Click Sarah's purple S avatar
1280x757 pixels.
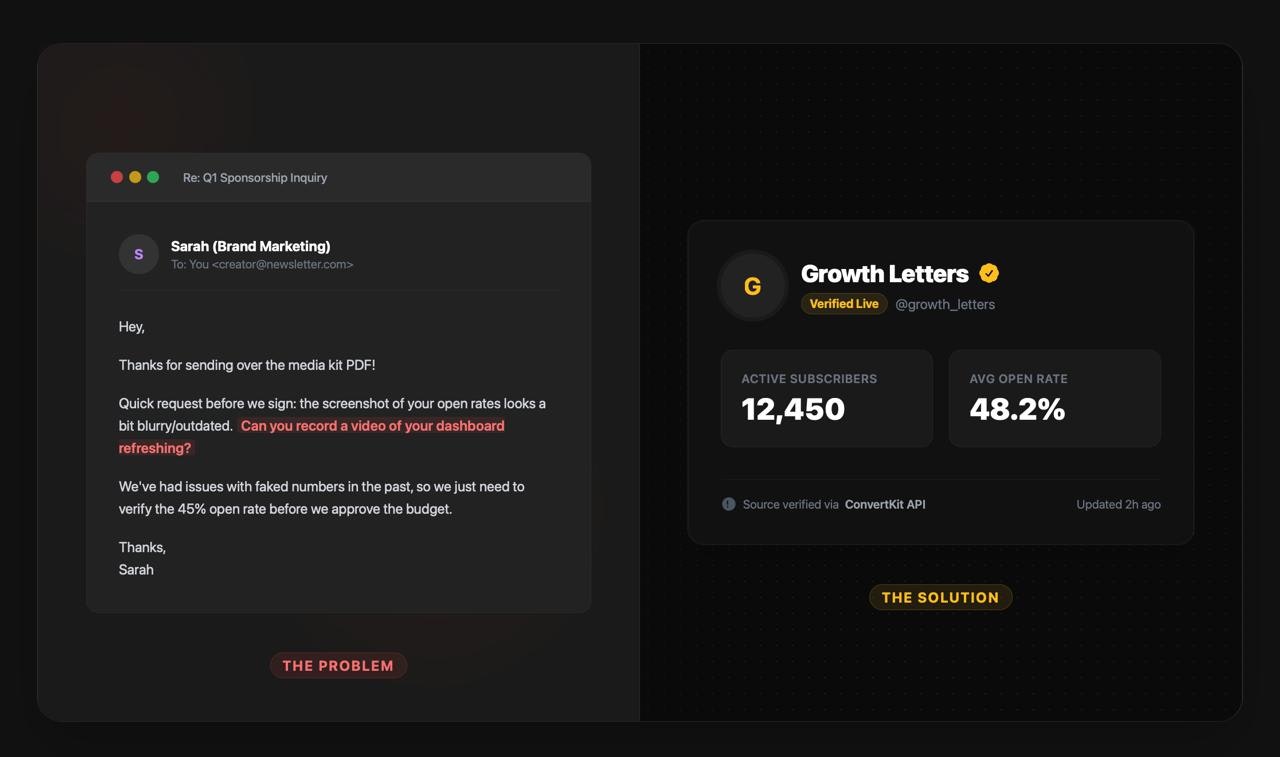pyautogui.click(x=139, y=254)
